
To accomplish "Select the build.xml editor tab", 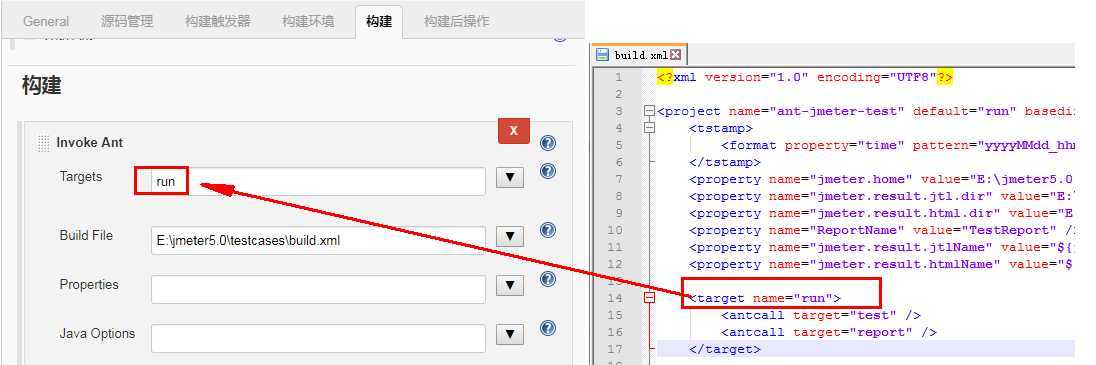I will coord(640,55).
